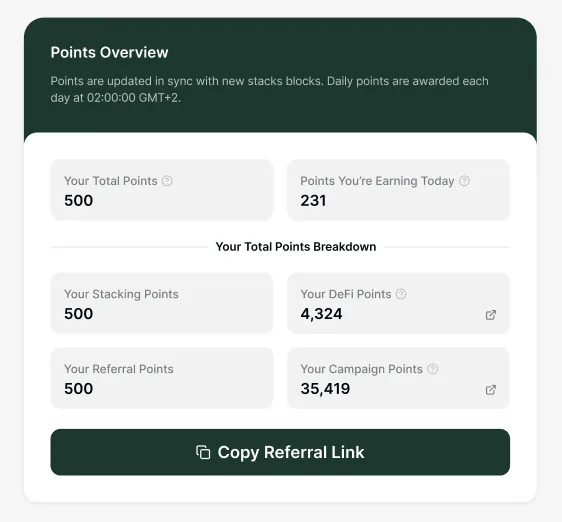Image resolution: width=562 pixels, height=522 pixels.
Task: Click the Points You're Earning Today label
Action: click(x=377, y=181)
